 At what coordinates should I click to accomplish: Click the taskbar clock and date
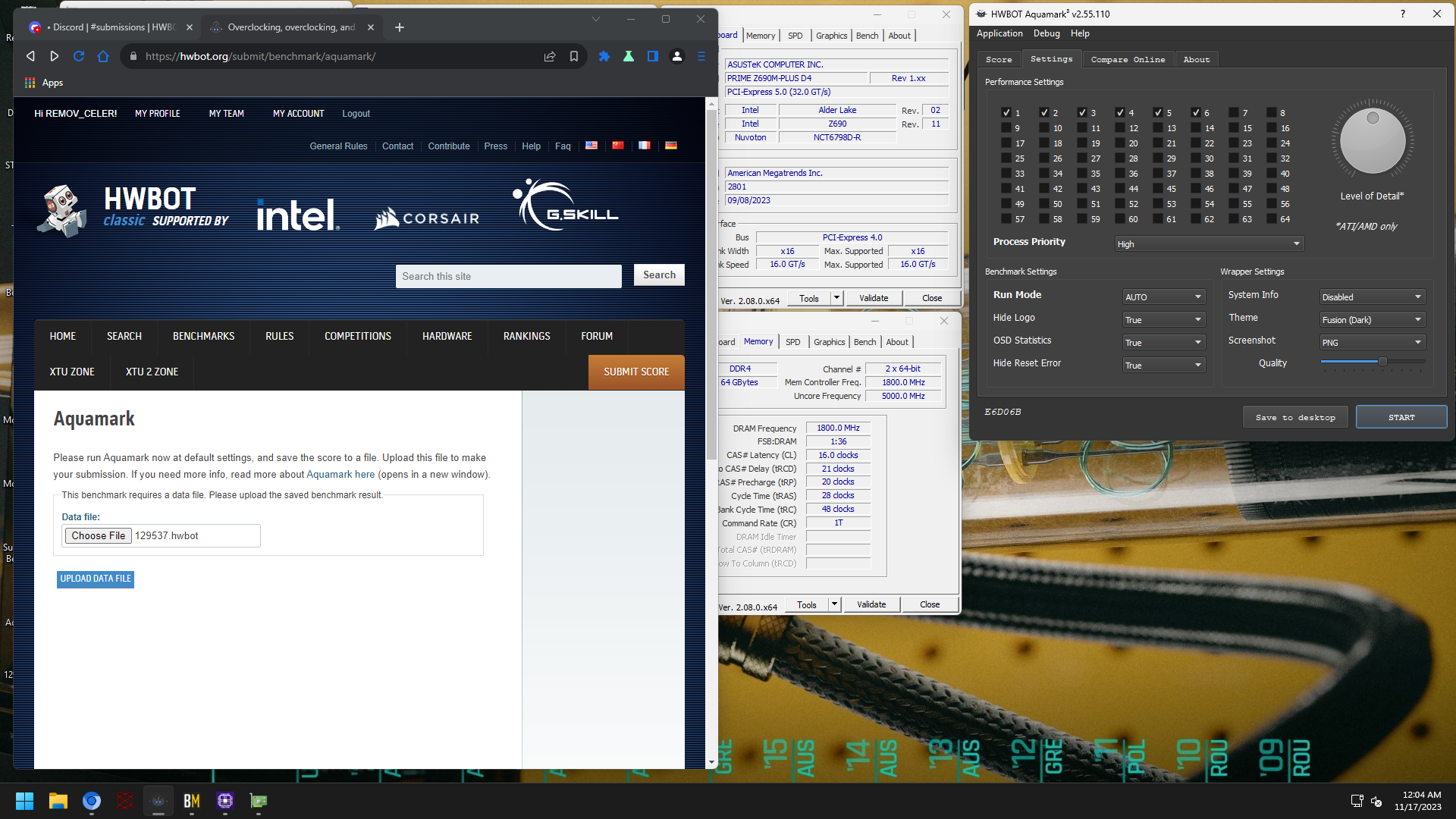[x=1418, y=801]
